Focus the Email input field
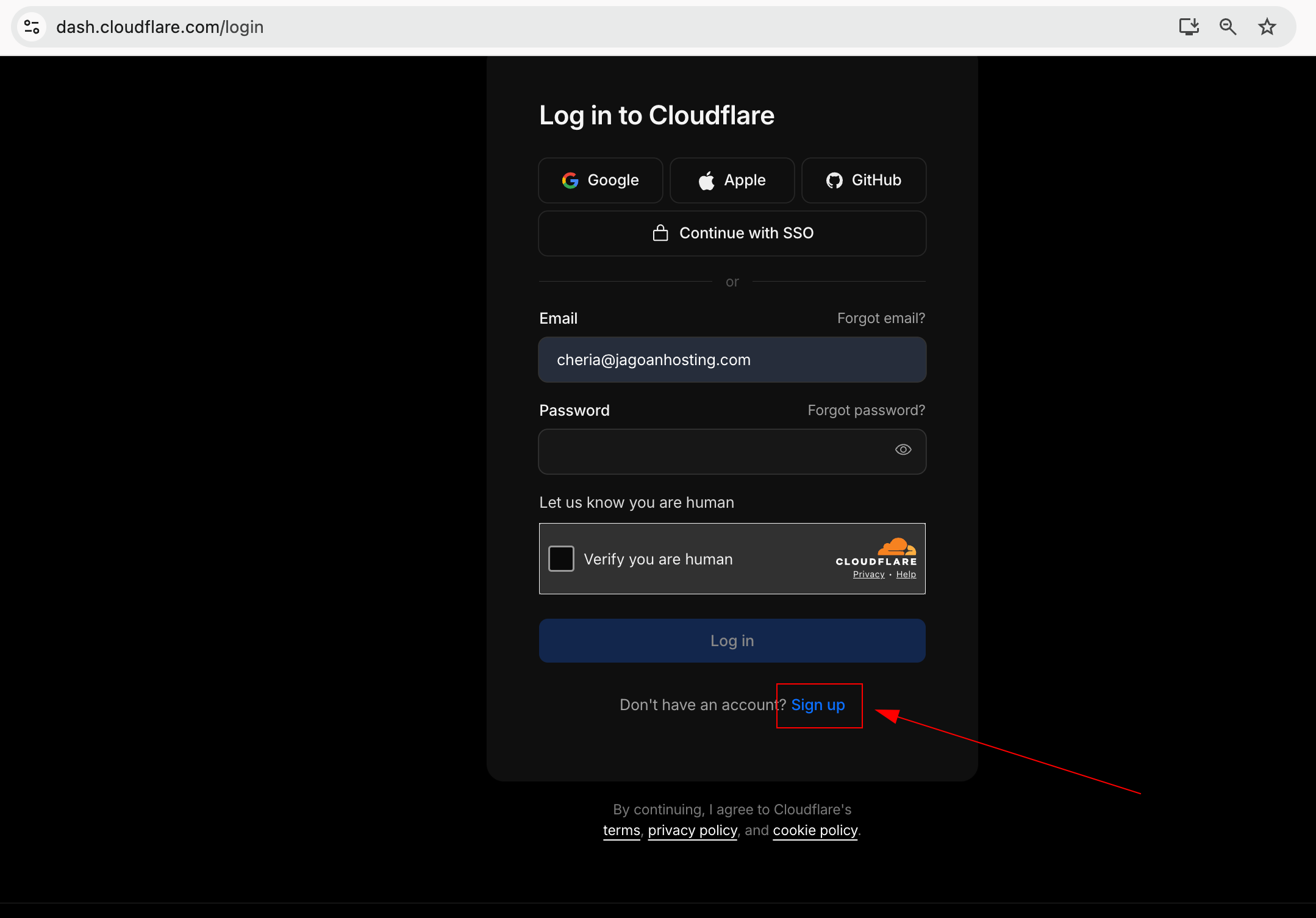1316x918 pixels. click(x=732, y=360)
